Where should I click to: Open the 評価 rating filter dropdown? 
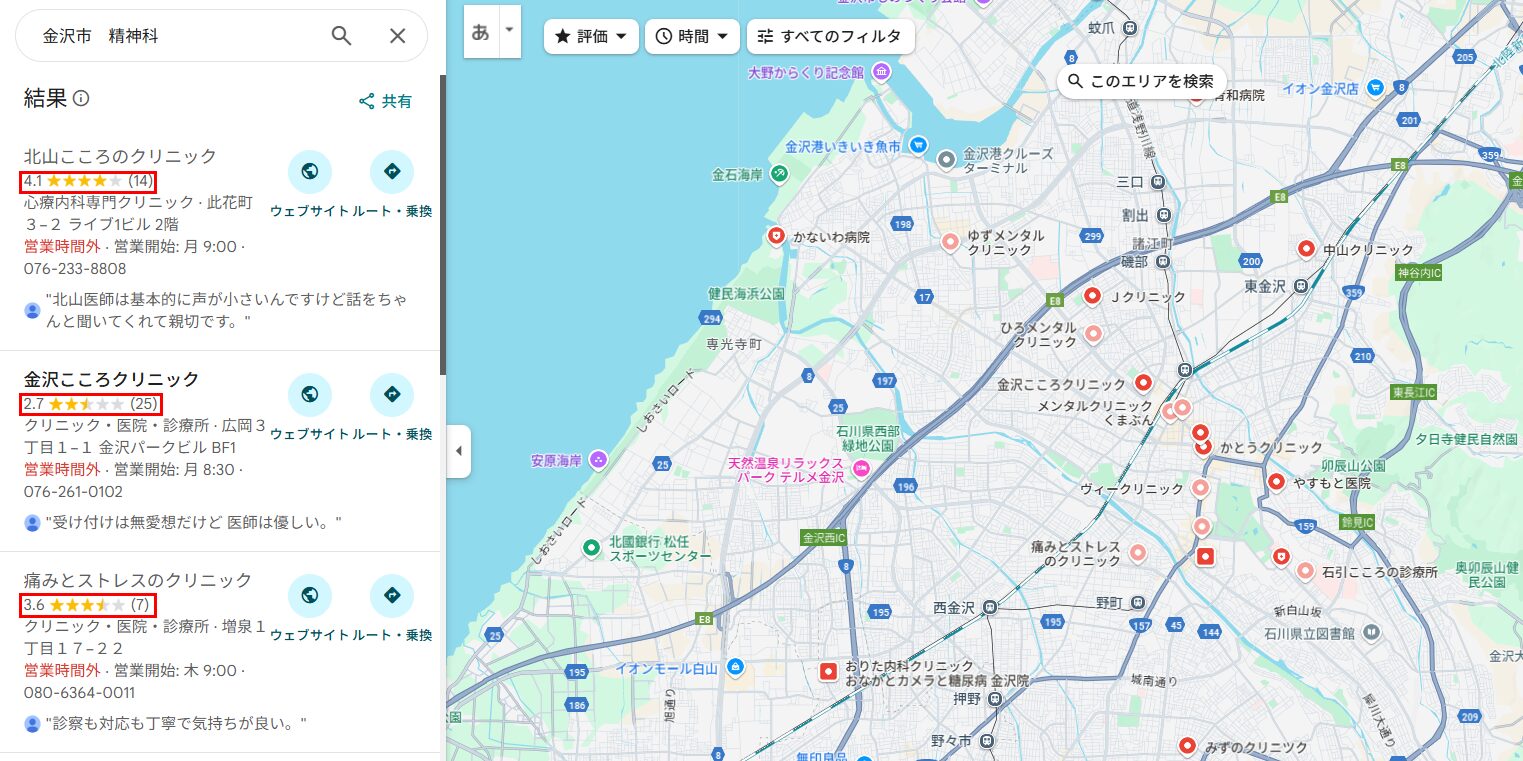(x=591, y=37)
